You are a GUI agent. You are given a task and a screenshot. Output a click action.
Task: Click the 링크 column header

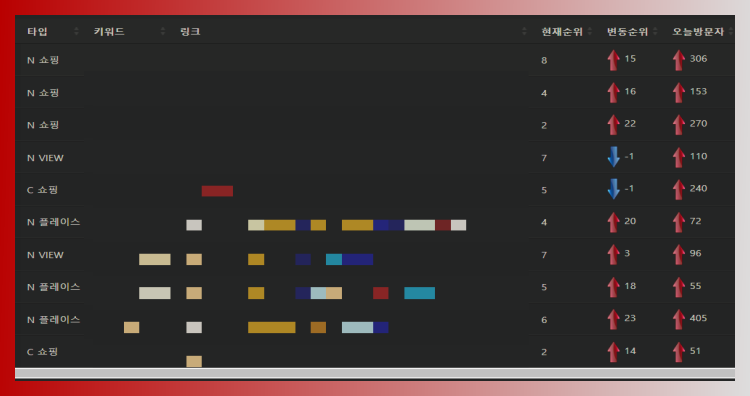click(190, 32)
